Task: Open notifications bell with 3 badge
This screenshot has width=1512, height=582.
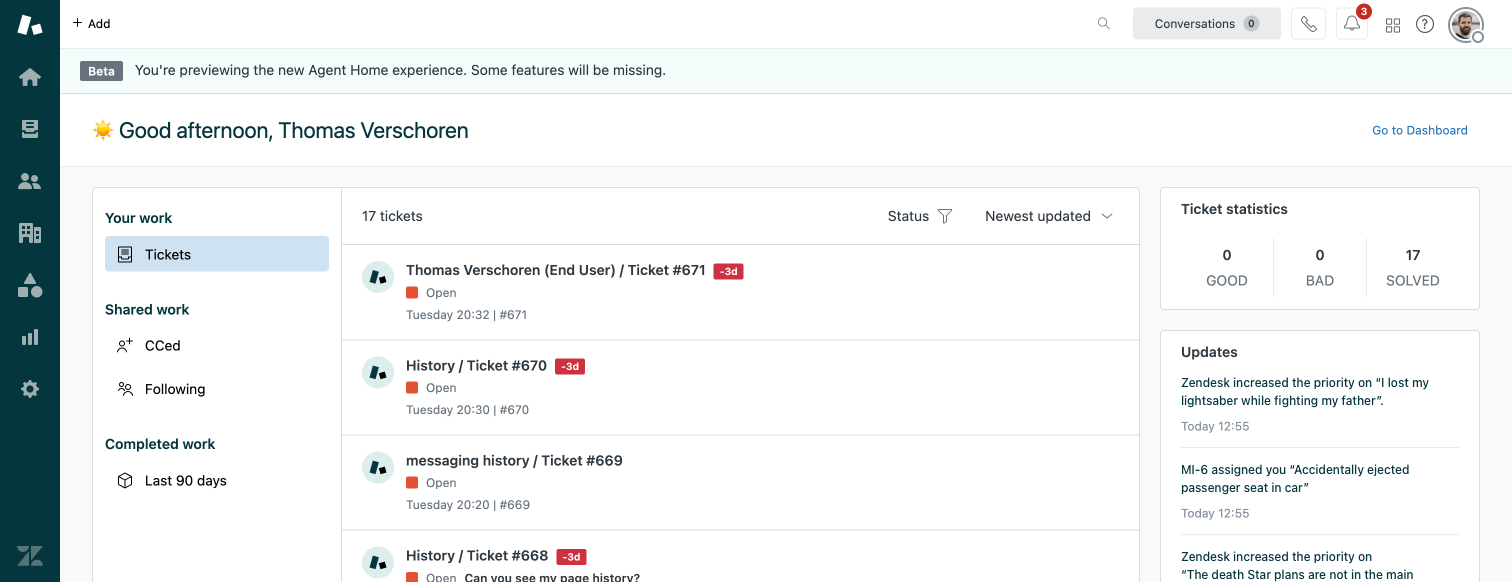Action: (x=1352, y=24)
